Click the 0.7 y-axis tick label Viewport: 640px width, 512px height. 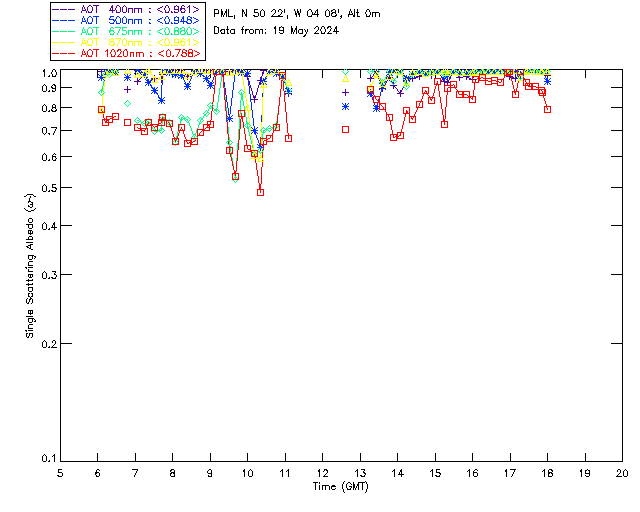click(x=49, y=131)
